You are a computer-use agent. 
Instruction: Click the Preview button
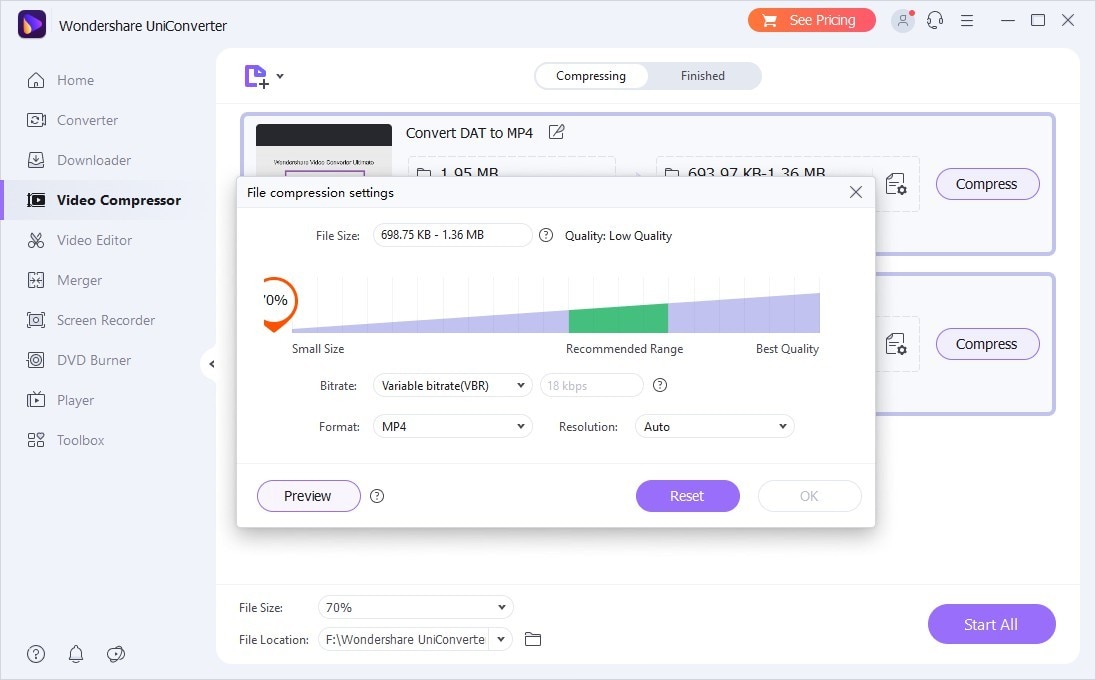[308, 496]
